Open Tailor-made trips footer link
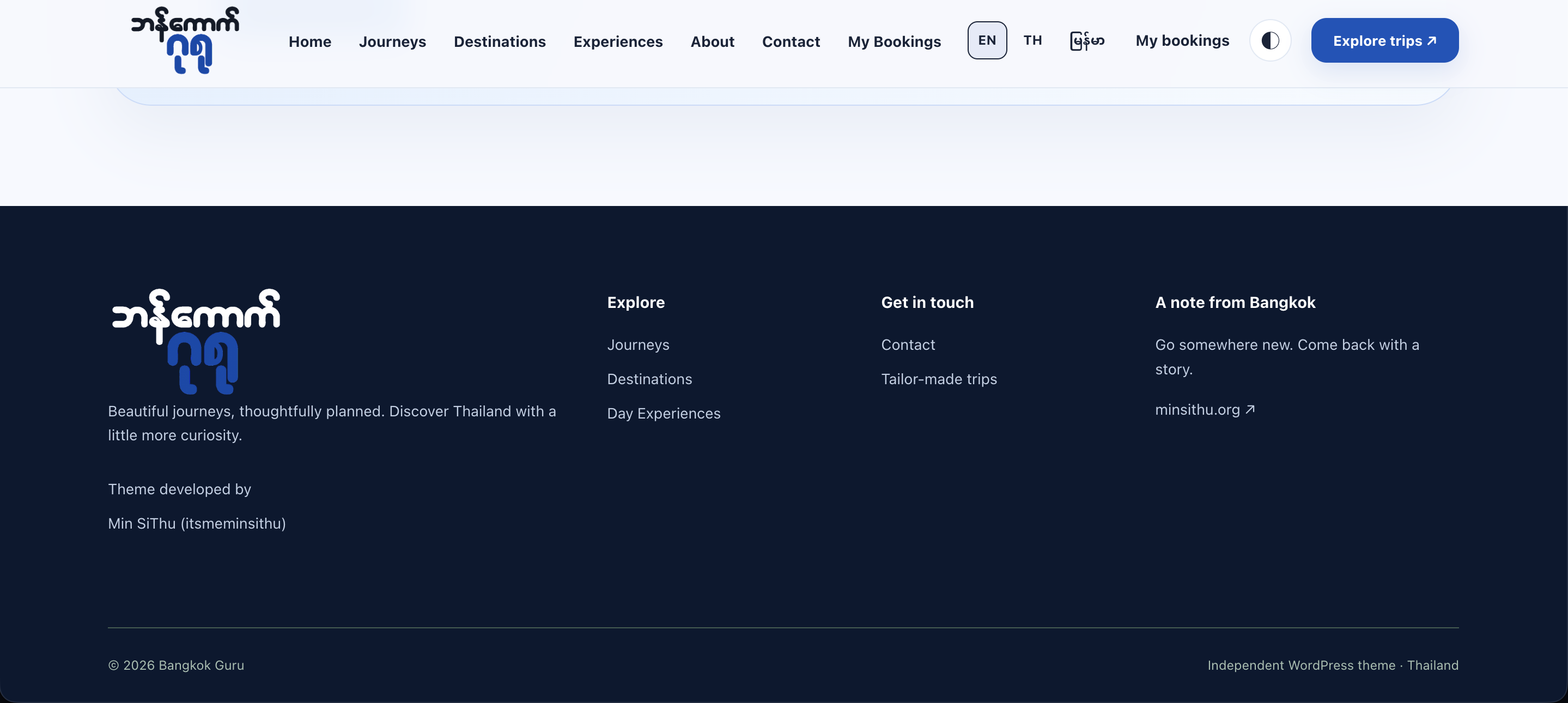 939,379
